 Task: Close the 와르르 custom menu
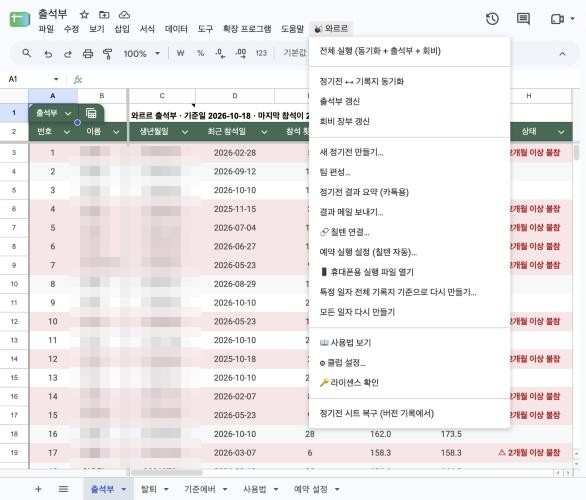[331, 29]
